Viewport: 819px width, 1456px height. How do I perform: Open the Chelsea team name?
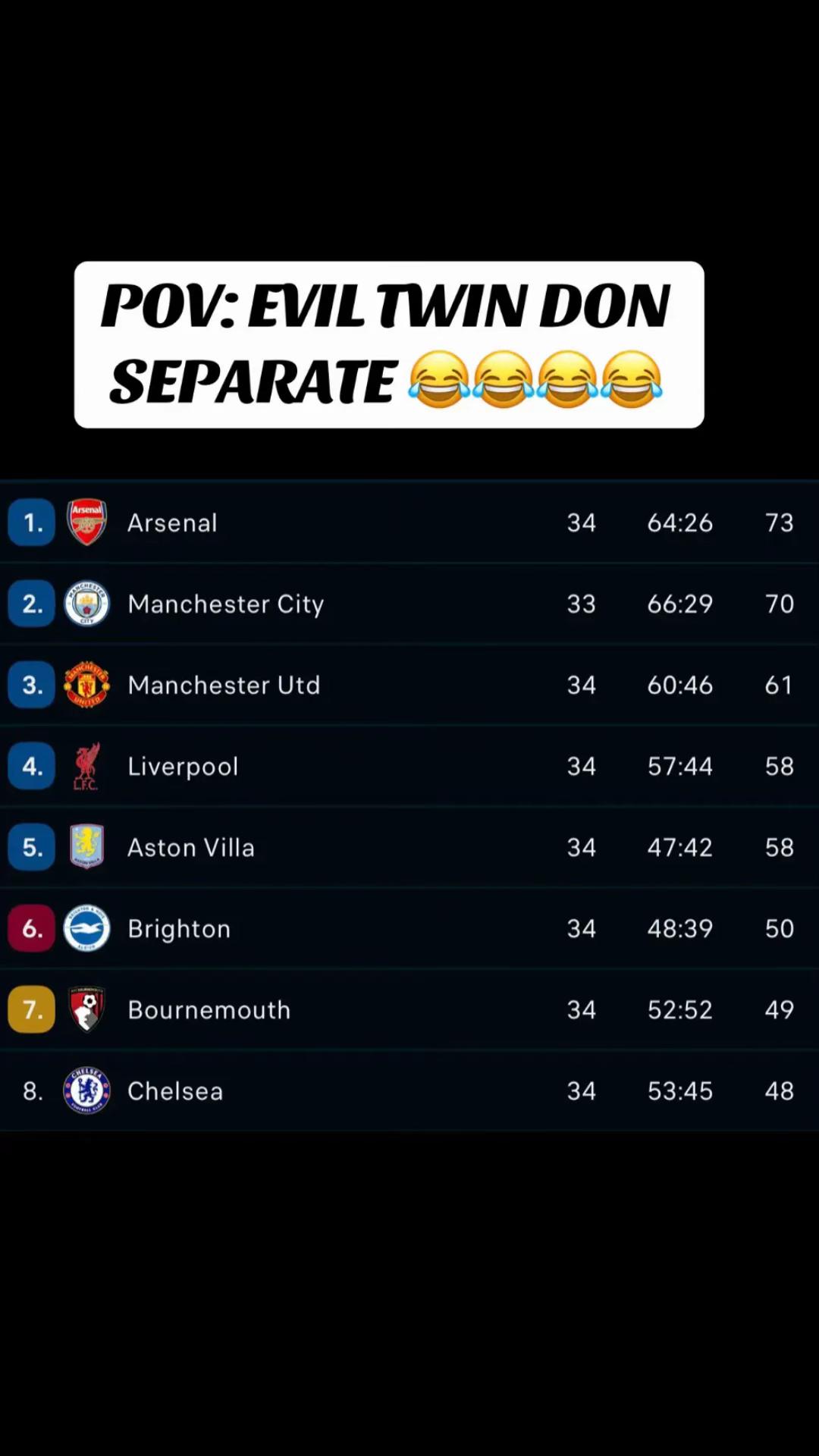[175, 1091]
